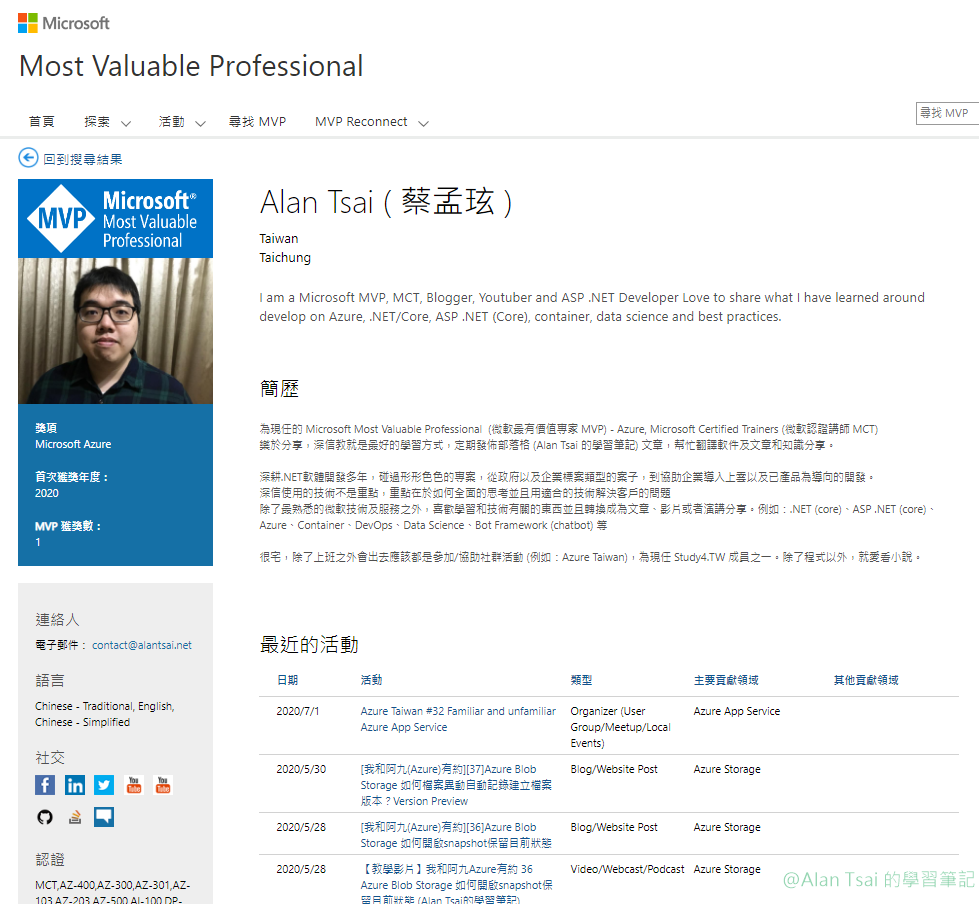Expand the MVP Reconnect dropdown
Screen dimensions: 979x904
(x=371, y=122)
